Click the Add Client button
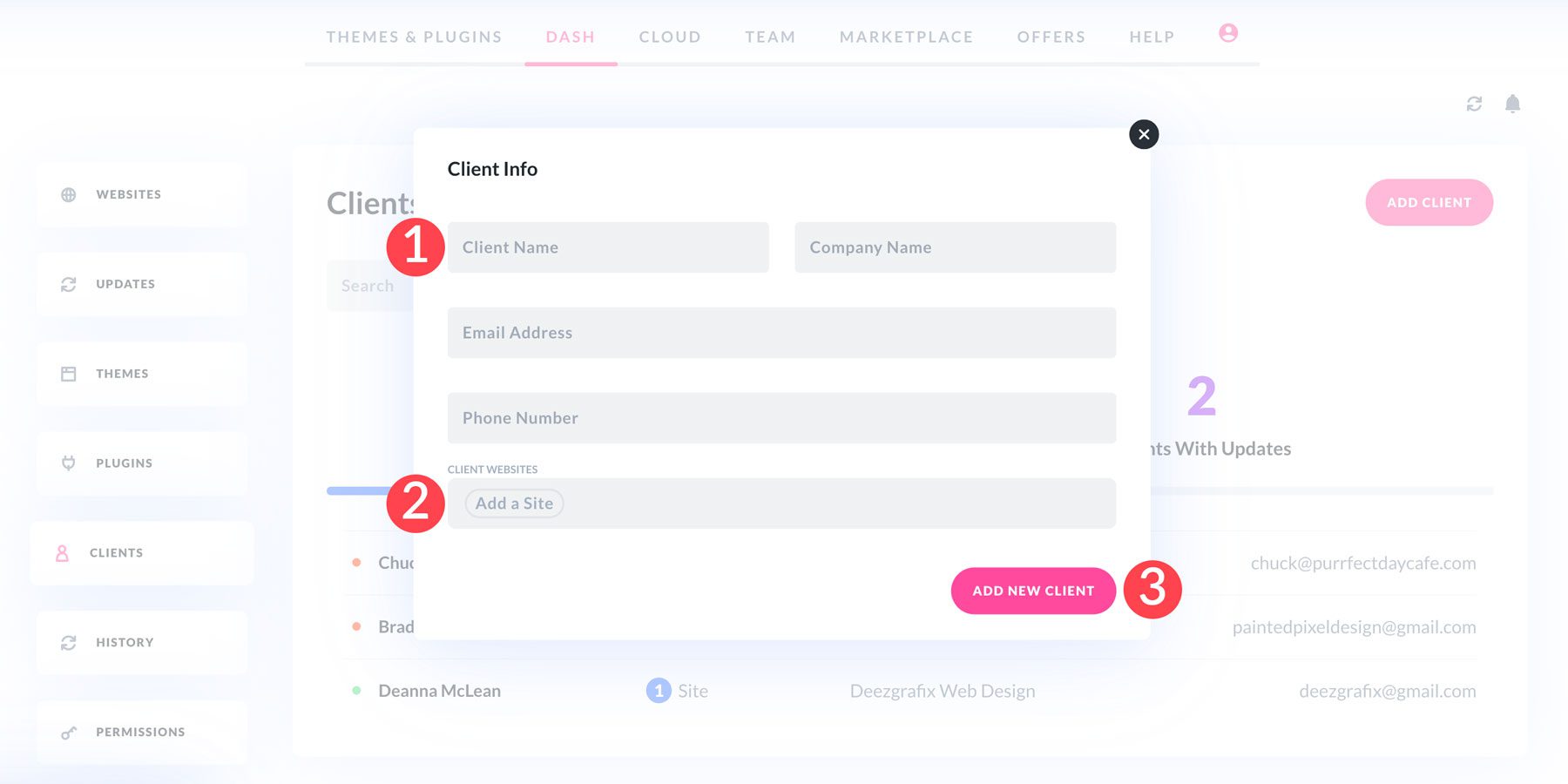The image size is (1568, 784). tap(1429, 202)
